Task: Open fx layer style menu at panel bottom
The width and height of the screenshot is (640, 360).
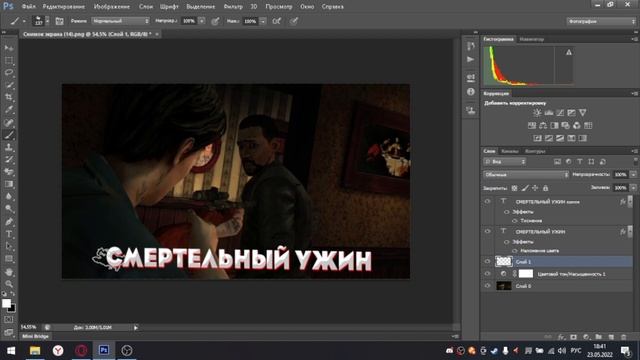Action: pos(561,337)
